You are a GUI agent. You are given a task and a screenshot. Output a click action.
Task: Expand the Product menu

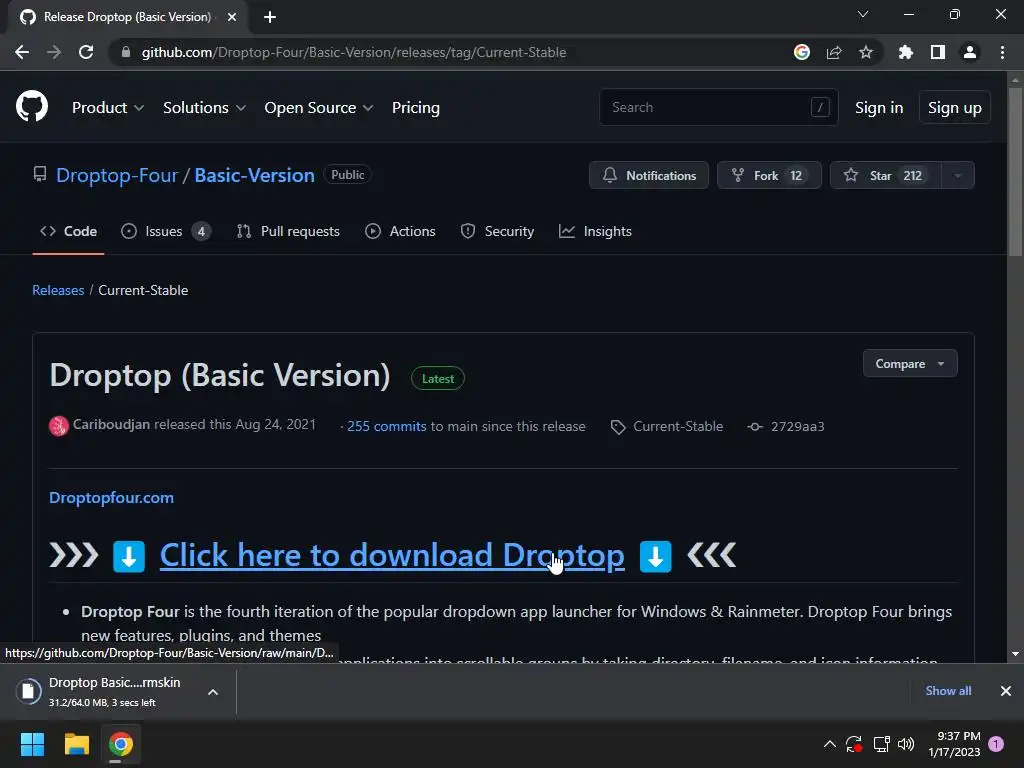point(108,107)
